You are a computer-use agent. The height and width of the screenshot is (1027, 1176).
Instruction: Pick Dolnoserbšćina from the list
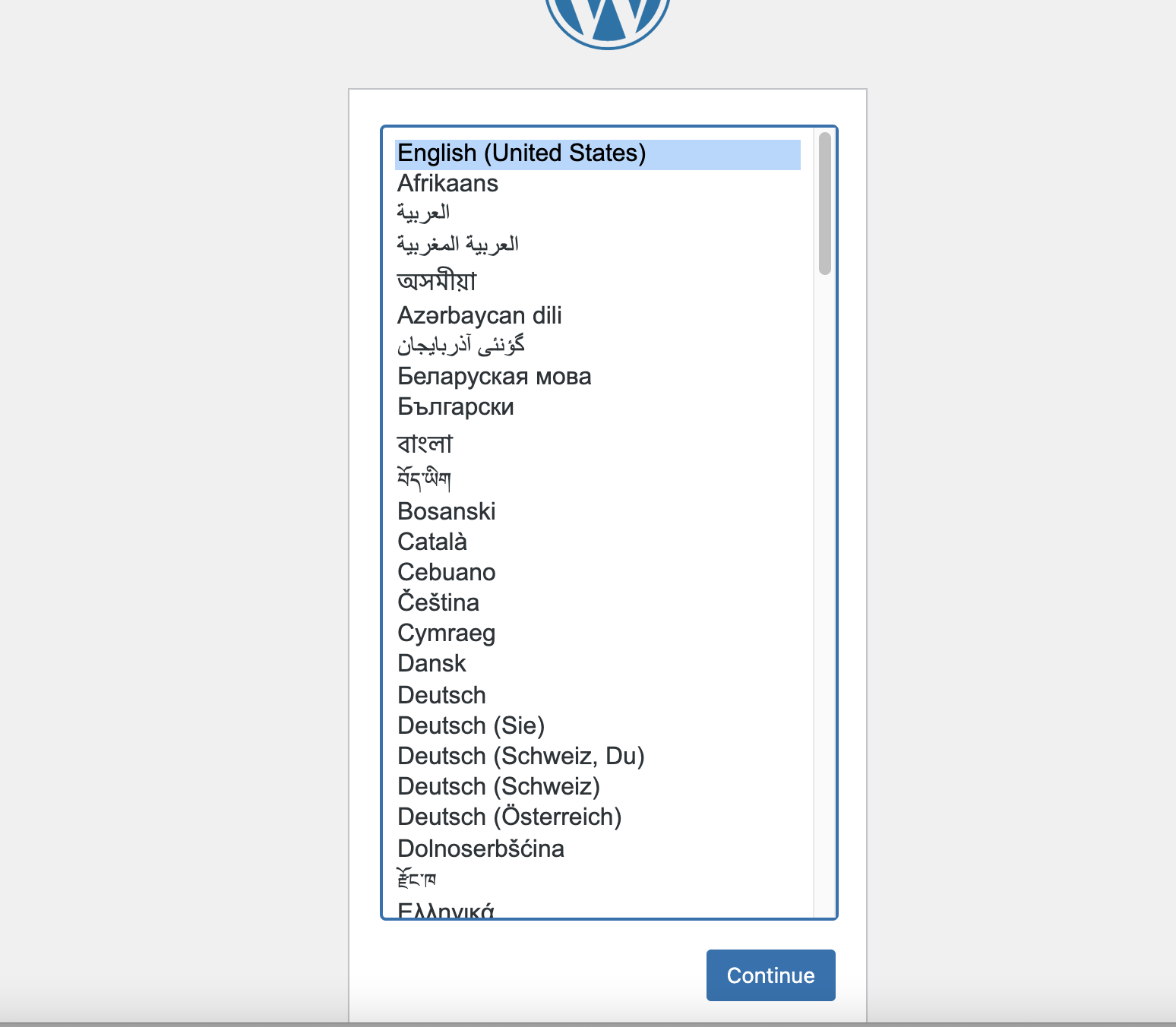pos(480,849)
